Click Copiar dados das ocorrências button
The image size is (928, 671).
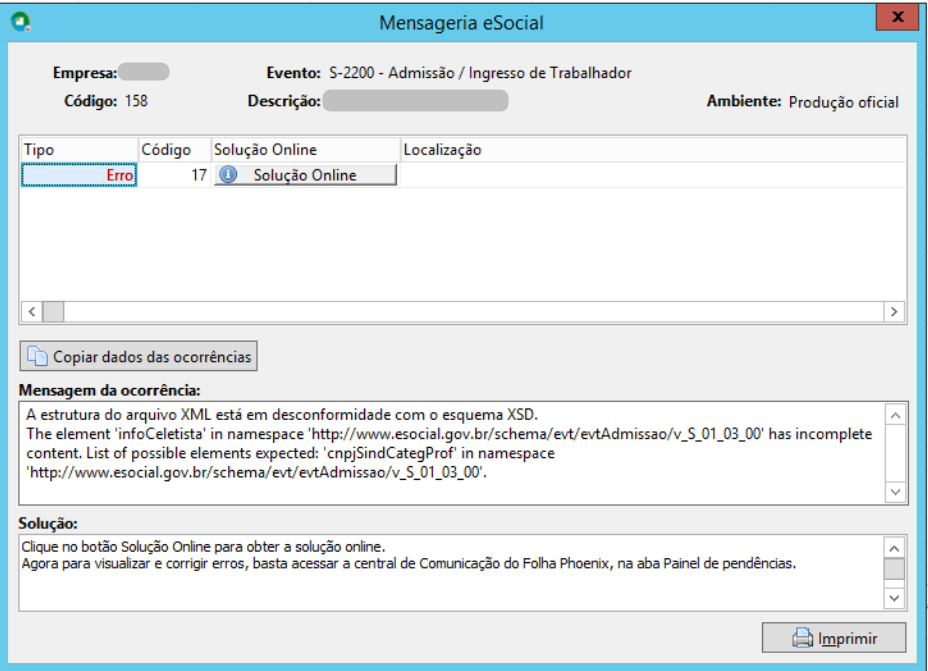[138, 356]
